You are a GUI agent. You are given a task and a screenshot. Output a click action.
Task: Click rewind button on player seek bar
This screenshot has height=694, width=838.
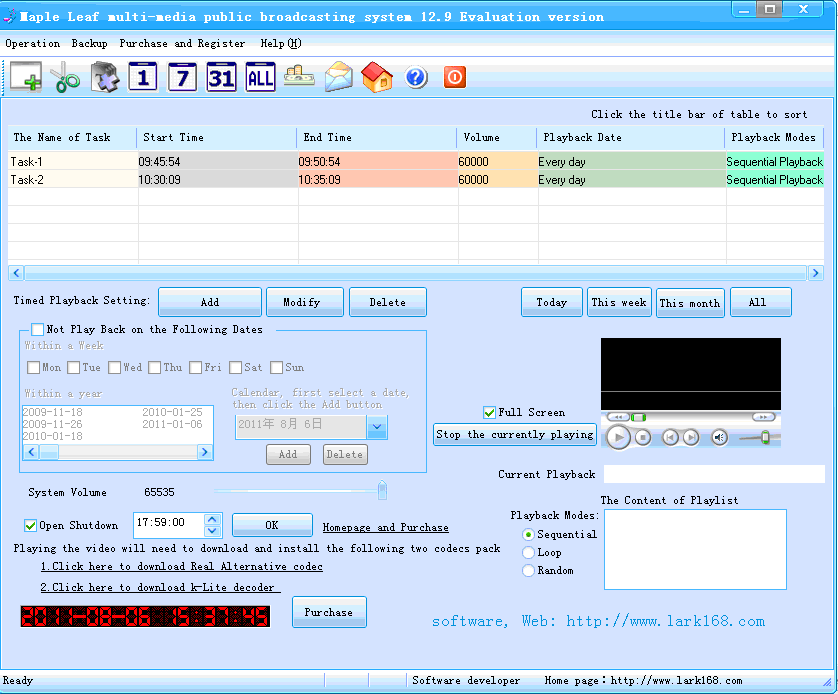pos(618,417)
